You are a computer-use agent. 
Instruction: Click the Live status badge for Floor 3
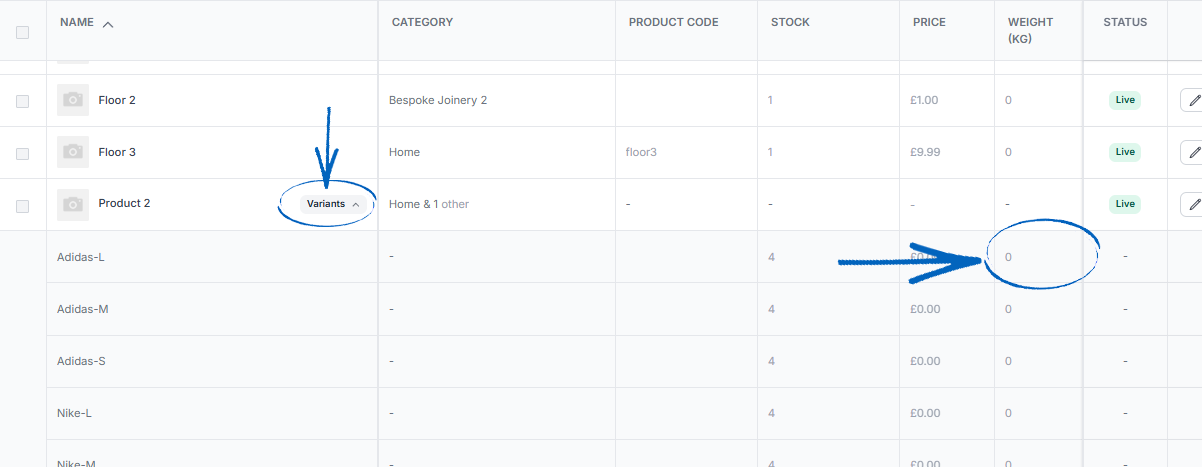[x=1125, y=152]
